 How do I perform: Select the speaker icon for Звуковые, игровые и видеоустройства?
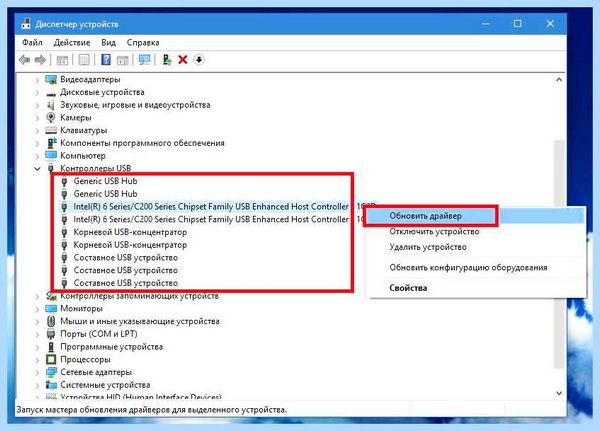pos(51,105)
